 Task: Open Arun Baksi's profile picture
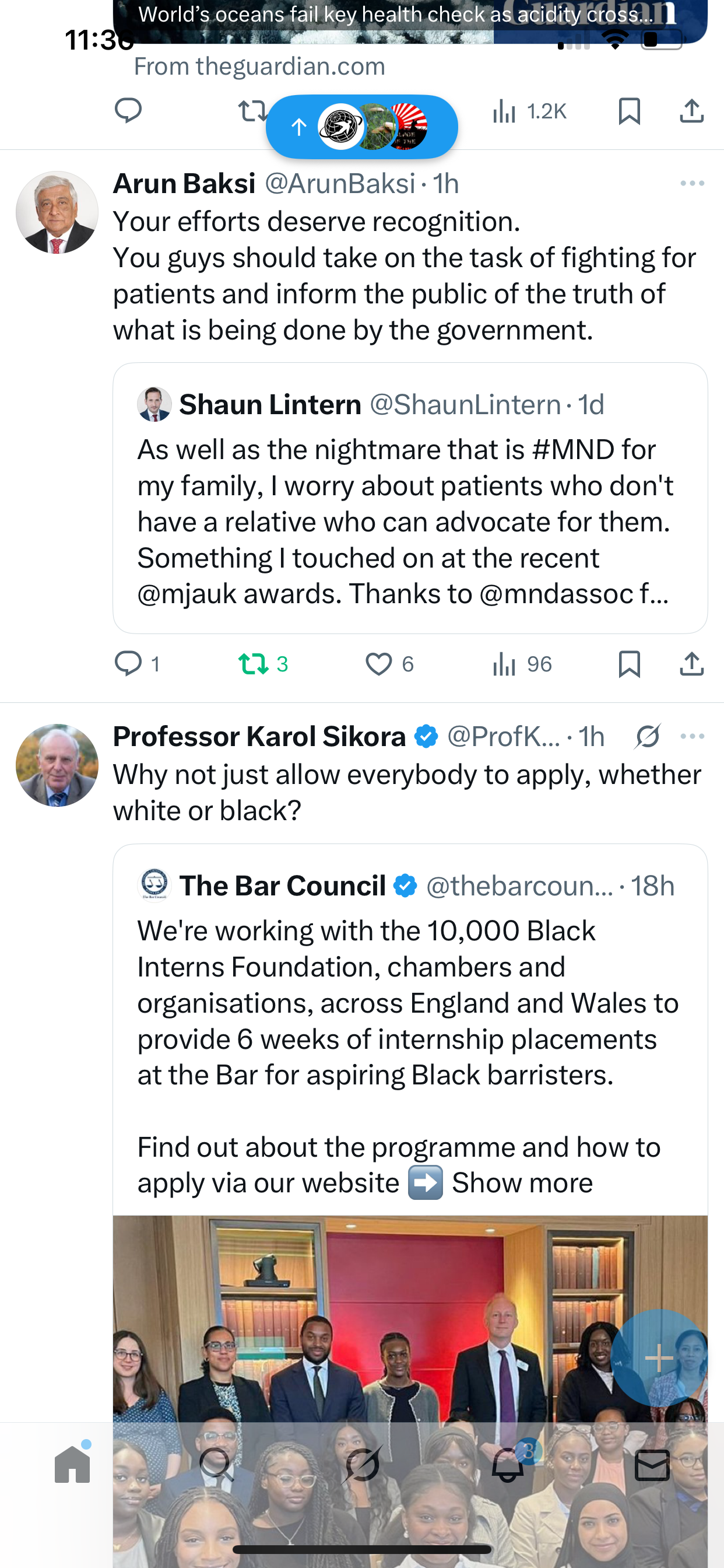(57, 212)
